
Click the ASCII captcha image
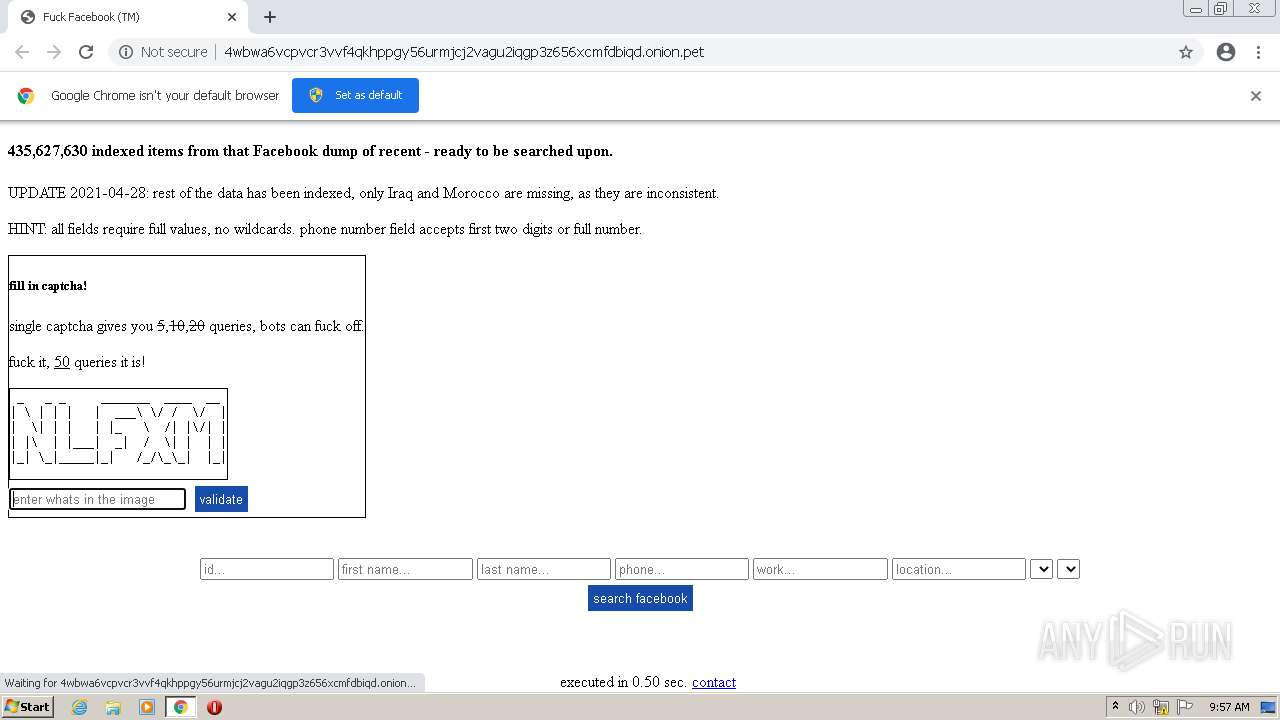[x=118, y=434]
